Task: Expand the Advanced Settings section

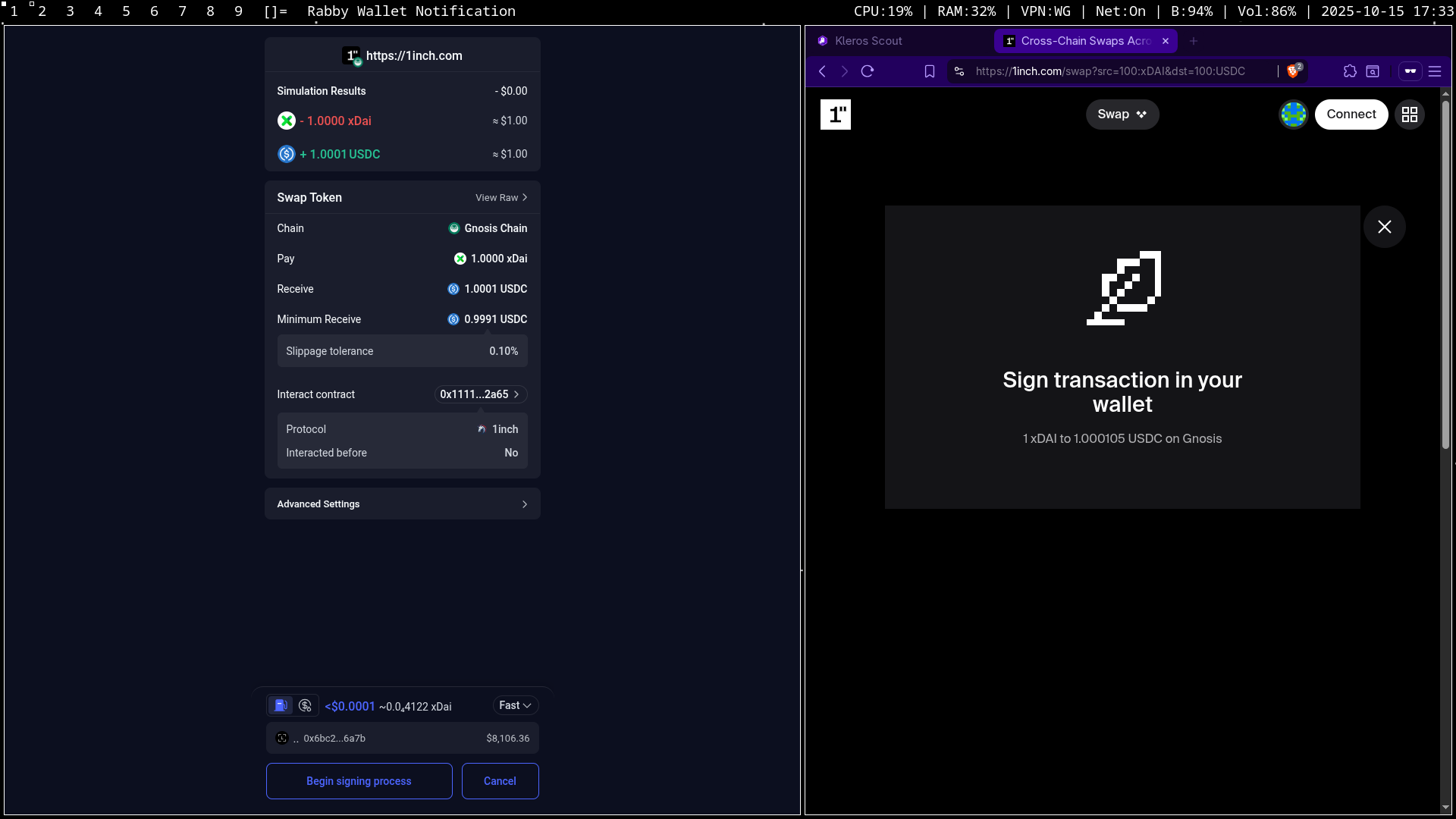Action: (x=402, y=504)
